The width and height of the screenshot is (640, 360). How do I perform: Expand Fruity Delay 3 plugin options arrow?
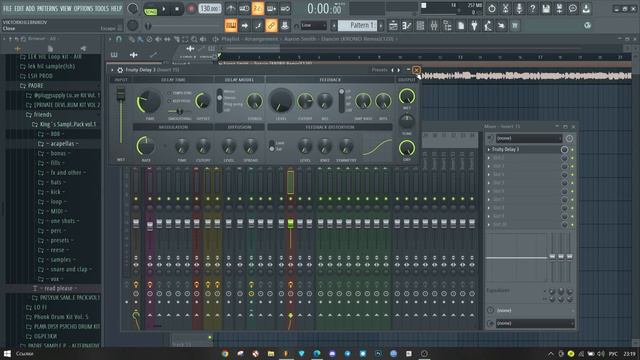coord(112,70)
